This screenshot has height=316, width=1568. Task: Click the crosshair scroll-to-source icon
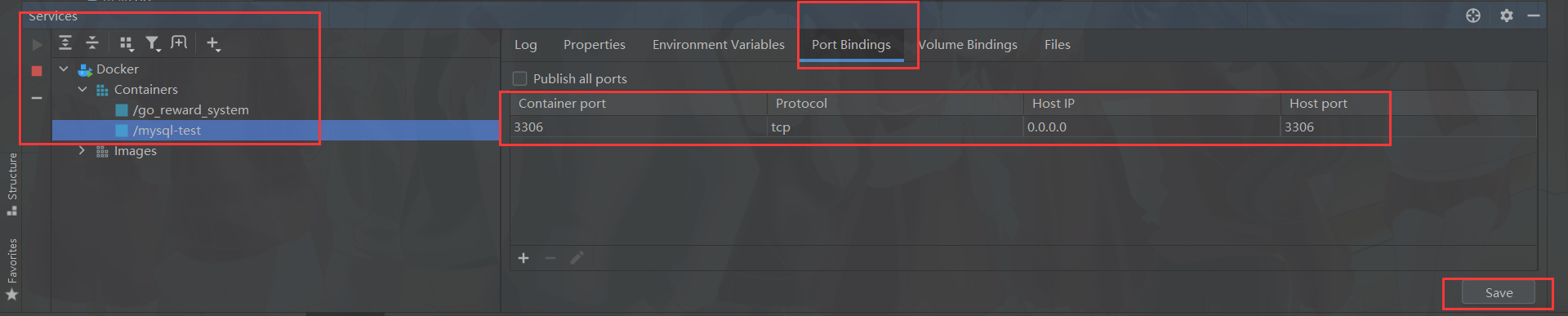point(1473,16)
